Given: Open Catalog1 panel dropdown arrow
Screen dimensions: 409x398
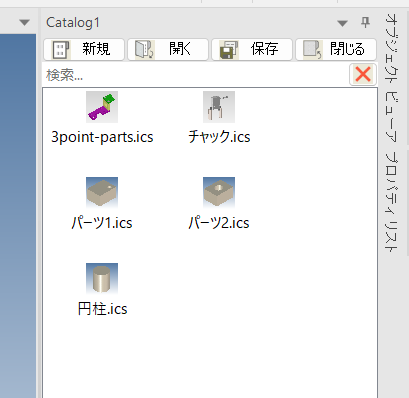Looking at the screenshot, I should 342,23.
